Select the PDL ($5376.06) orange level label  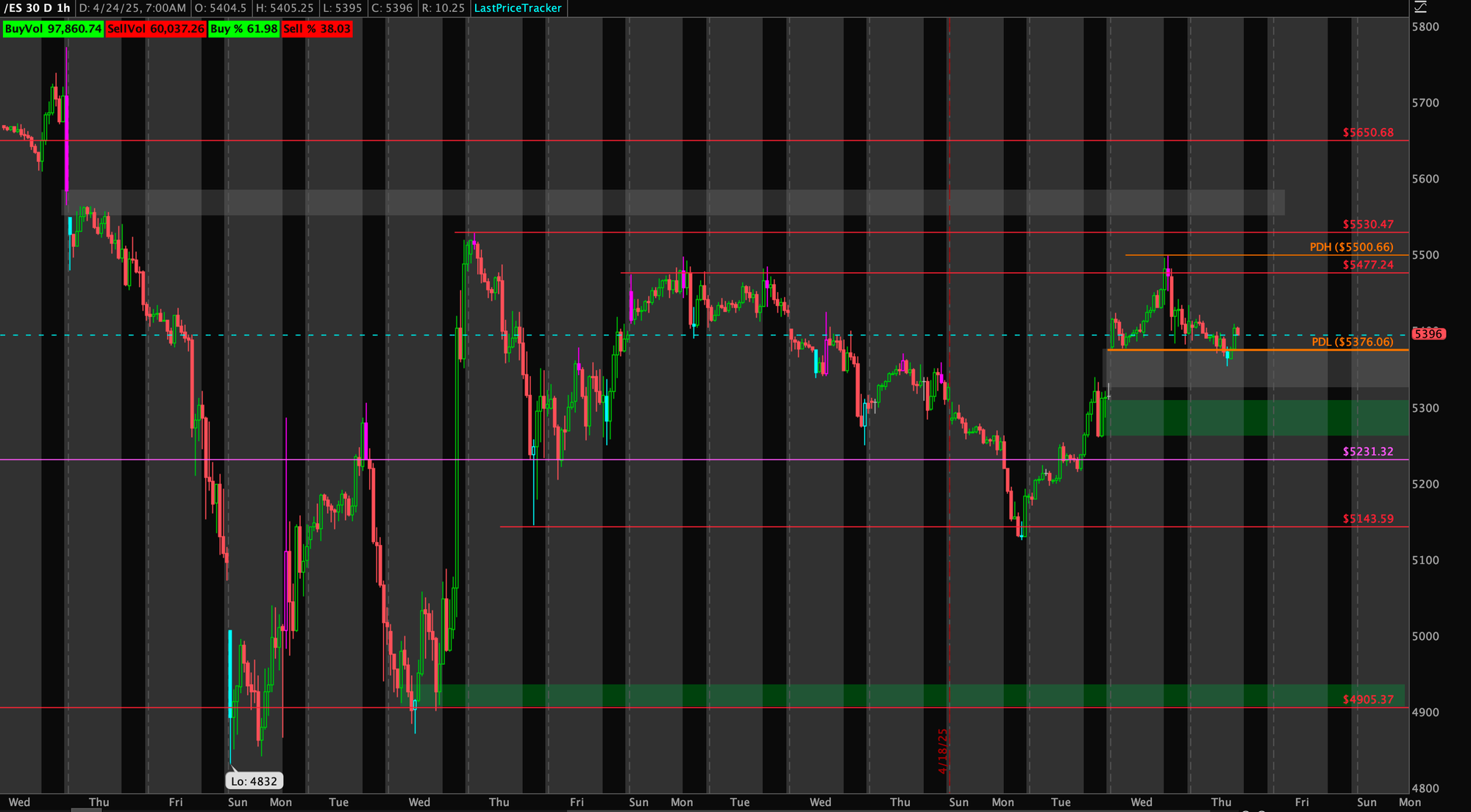click(1352, 342)
